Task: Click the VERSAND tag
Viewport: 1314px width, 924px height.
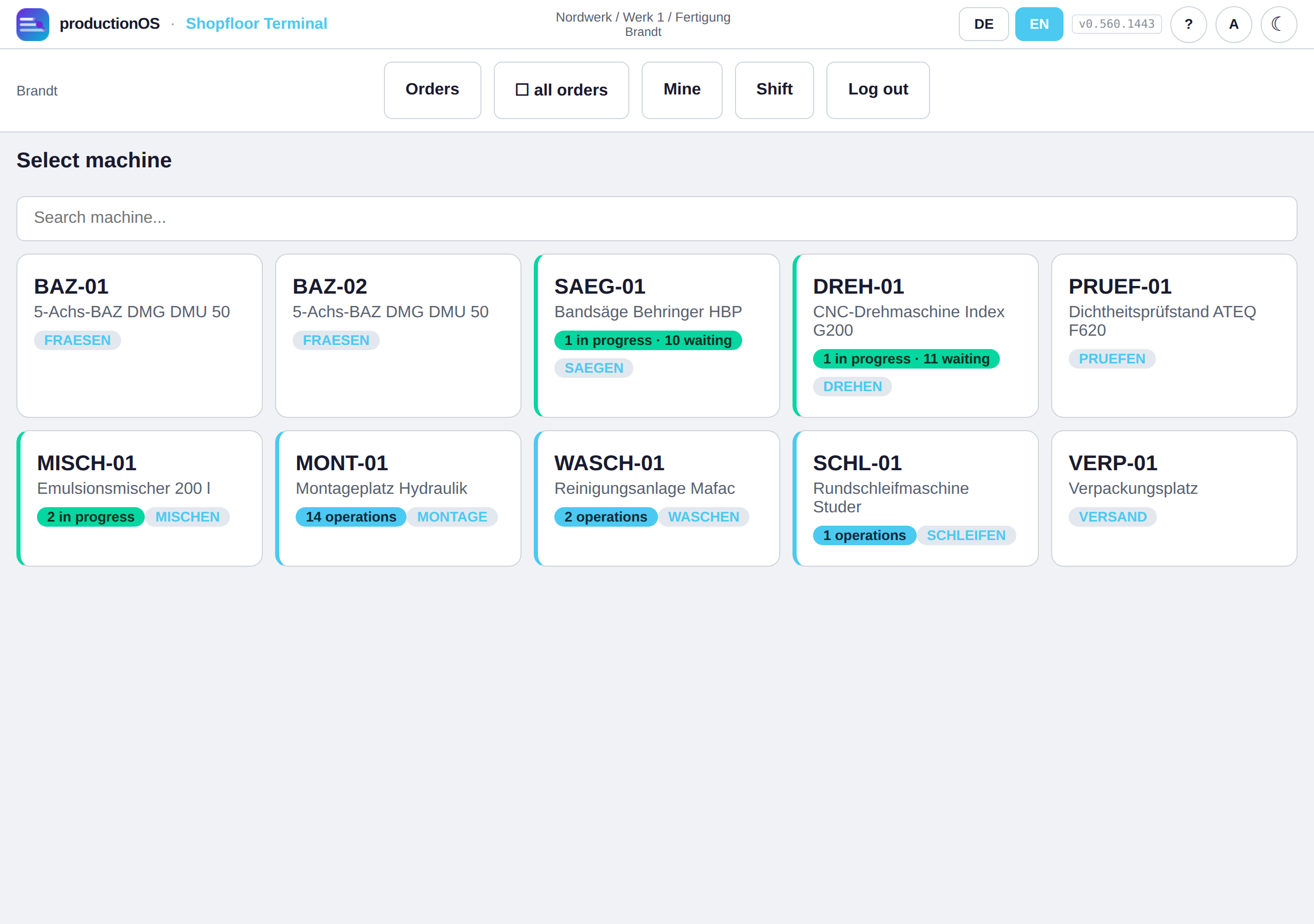Action: coord(1112,516)
